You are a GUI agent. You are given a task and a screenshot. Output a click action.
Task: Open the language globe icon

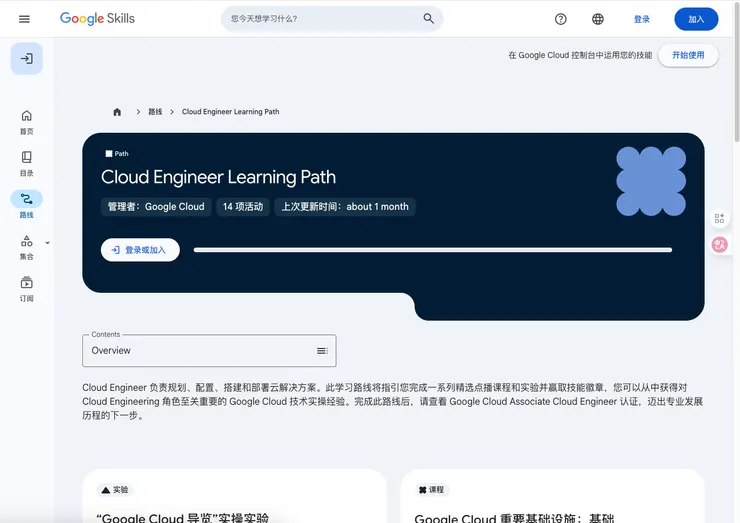[597, 19]
